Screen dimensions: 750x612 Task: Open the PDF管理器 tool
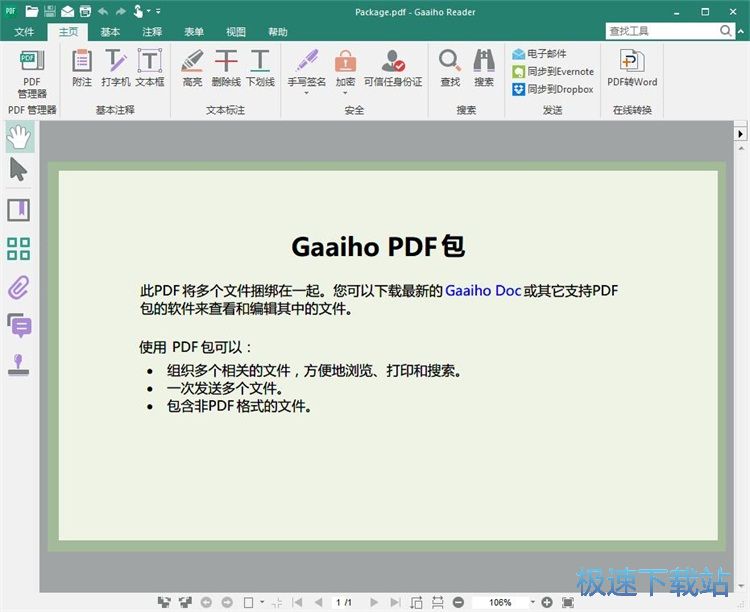tap(32, 72)
